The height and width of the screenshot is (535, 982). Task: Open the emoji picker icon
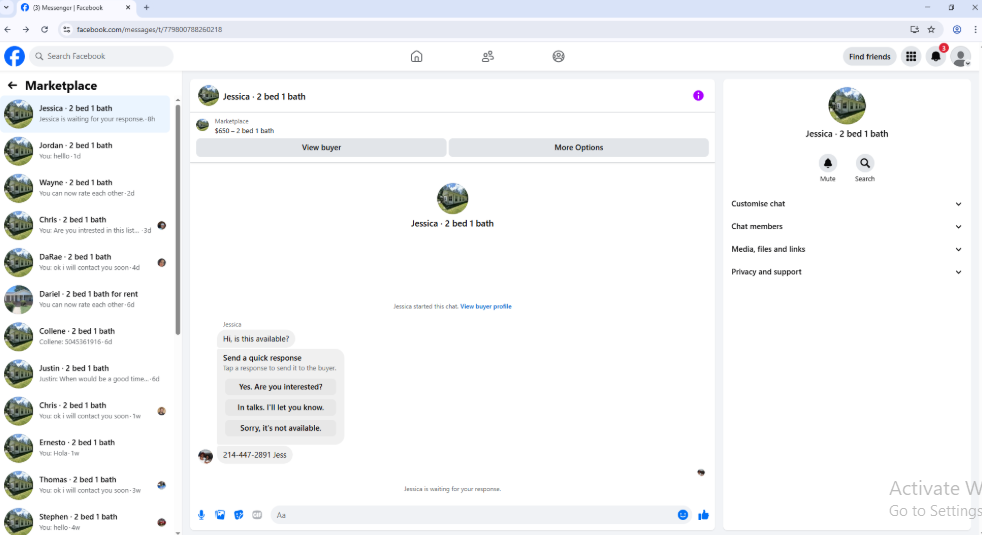[x=683, y=515]
